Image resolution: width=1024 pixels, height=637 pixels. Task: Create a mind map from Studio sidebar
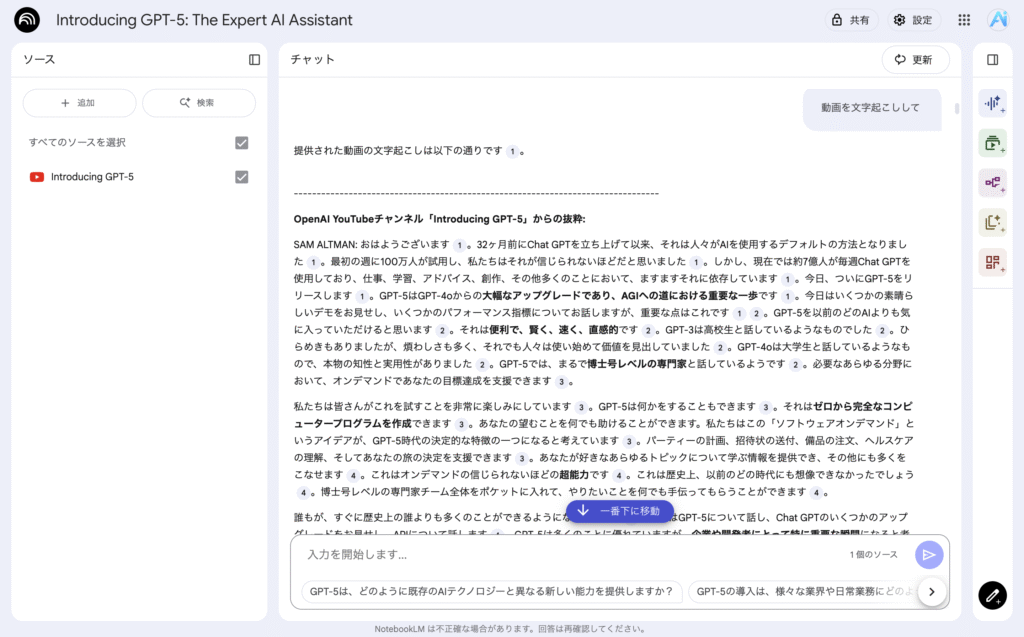993,183
